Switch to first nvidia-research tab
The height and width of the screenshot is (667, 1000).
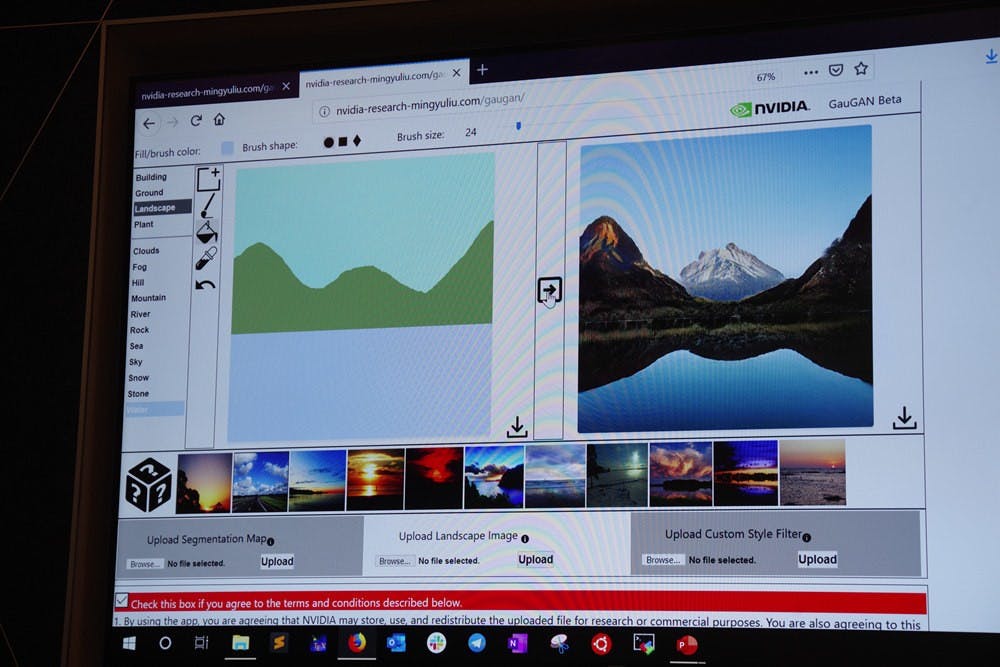(207, 91)
